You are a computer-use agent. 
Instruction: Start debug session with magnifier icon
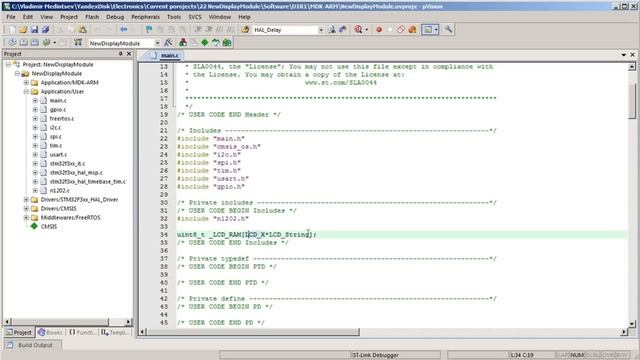point(358,29)
